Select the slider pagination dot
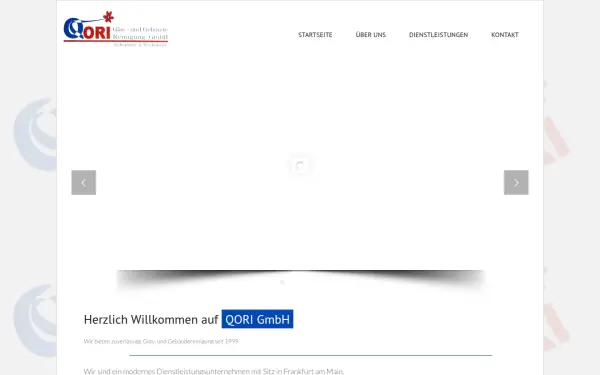The width and height of the screenshot is (600, 375). (x=282, y=282)
